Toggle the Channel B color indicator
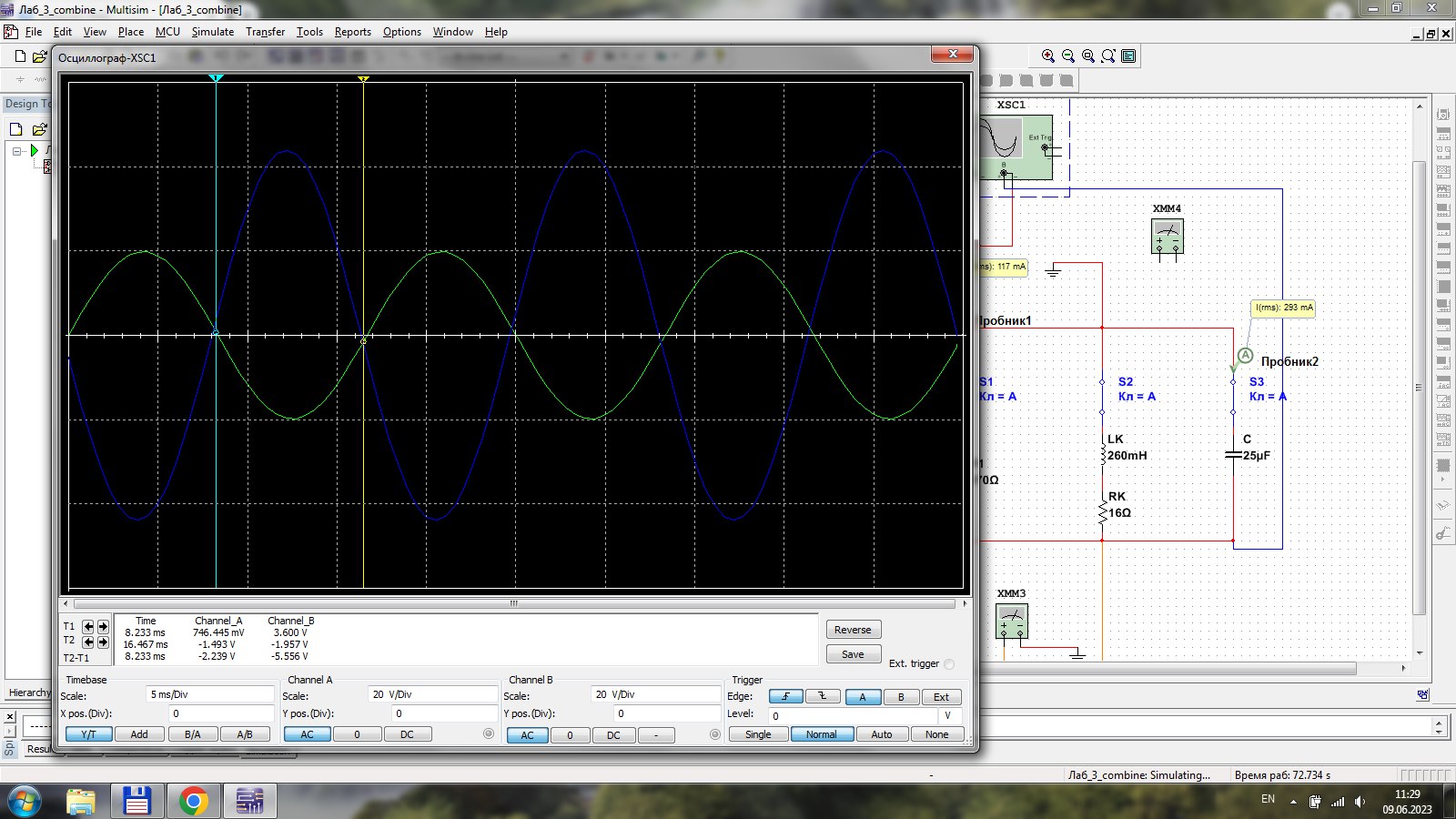 (x=714, y=734)
